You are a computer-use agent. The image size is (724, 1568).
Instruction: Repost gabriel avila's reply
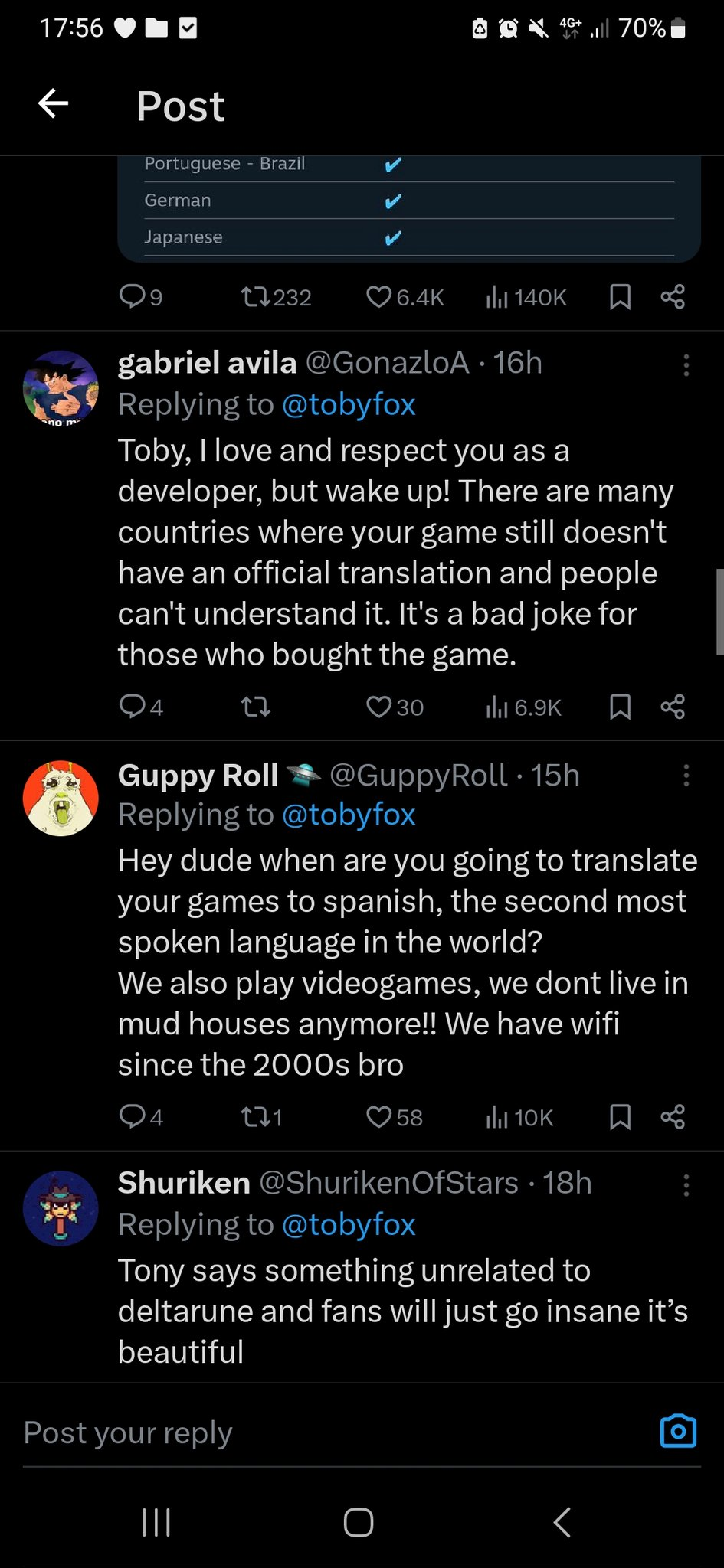pyautogui.click(x=255, y=707)
